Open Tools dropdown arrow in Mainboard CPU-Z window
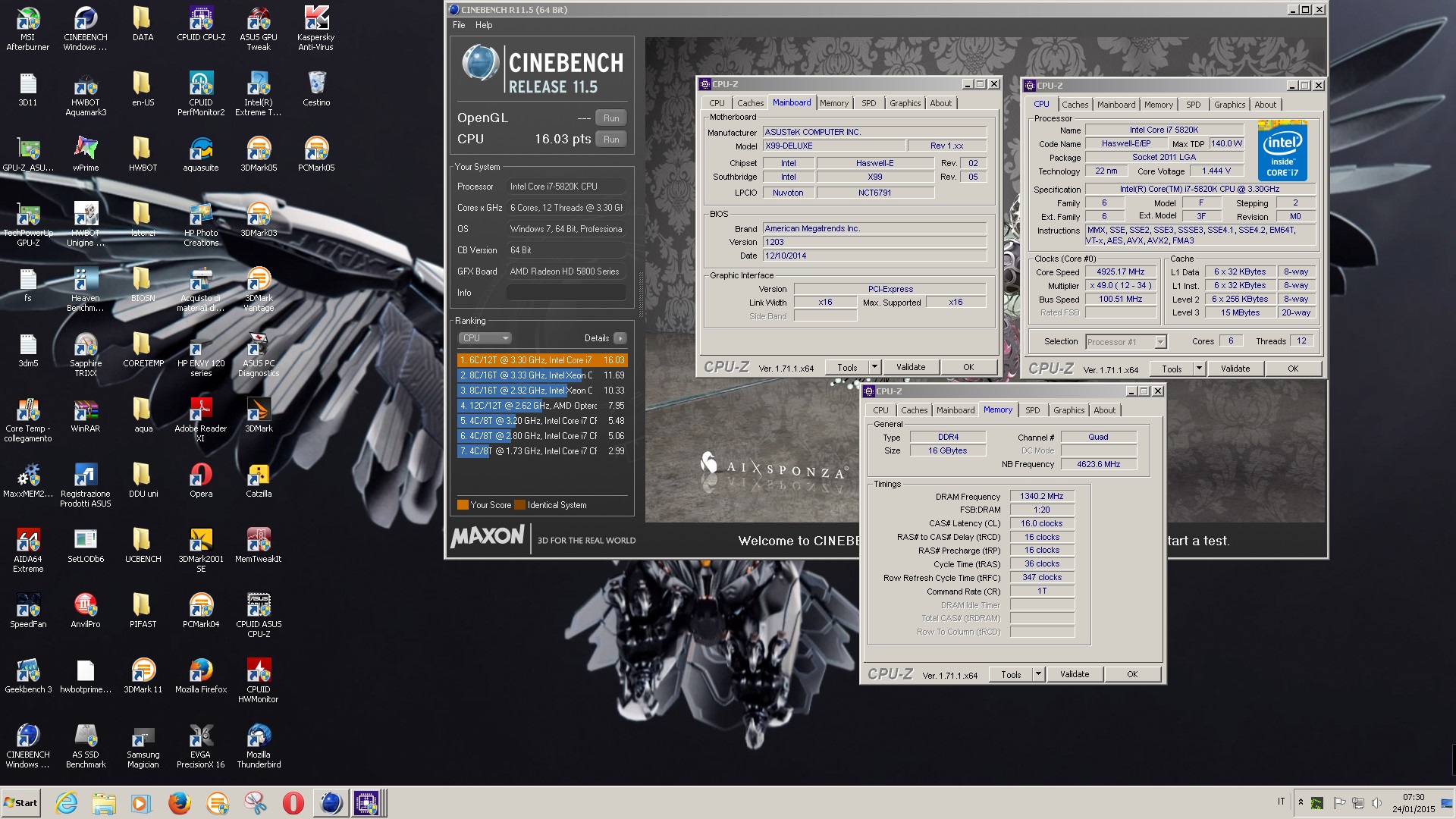1456x819 pixels. click(874, 367)
